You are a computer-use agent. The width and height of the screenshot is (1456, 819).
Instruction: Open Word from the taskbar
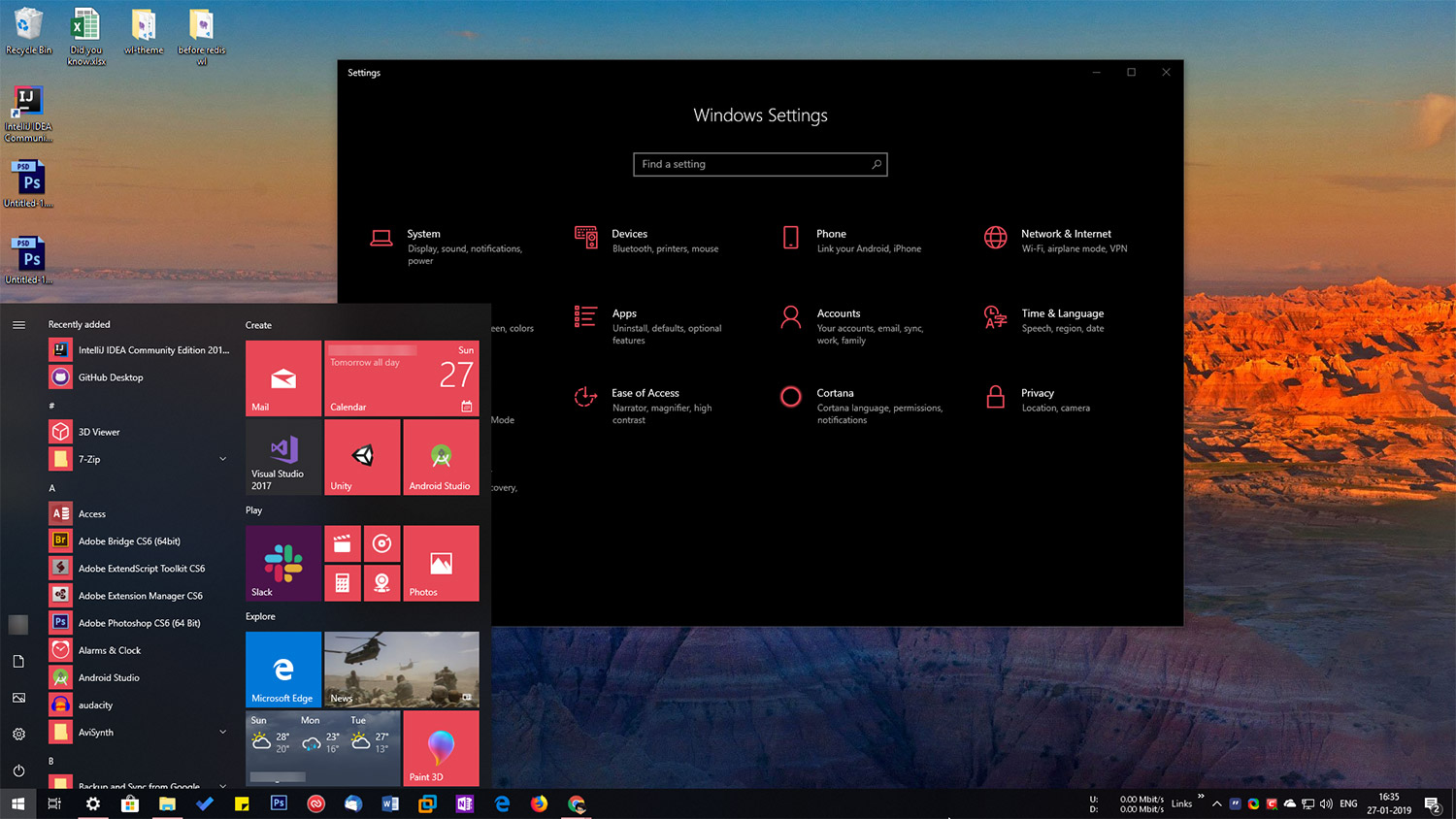point(390,803)
